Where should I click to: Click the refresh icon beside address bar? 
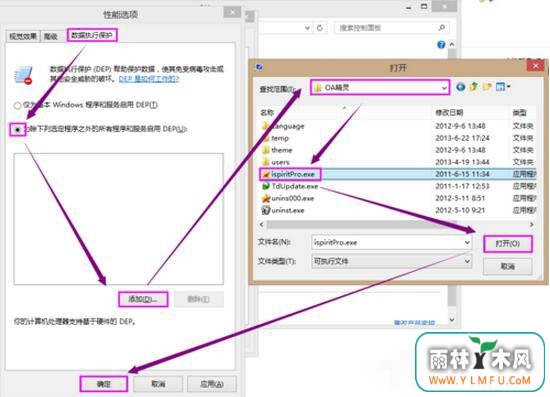320,28
